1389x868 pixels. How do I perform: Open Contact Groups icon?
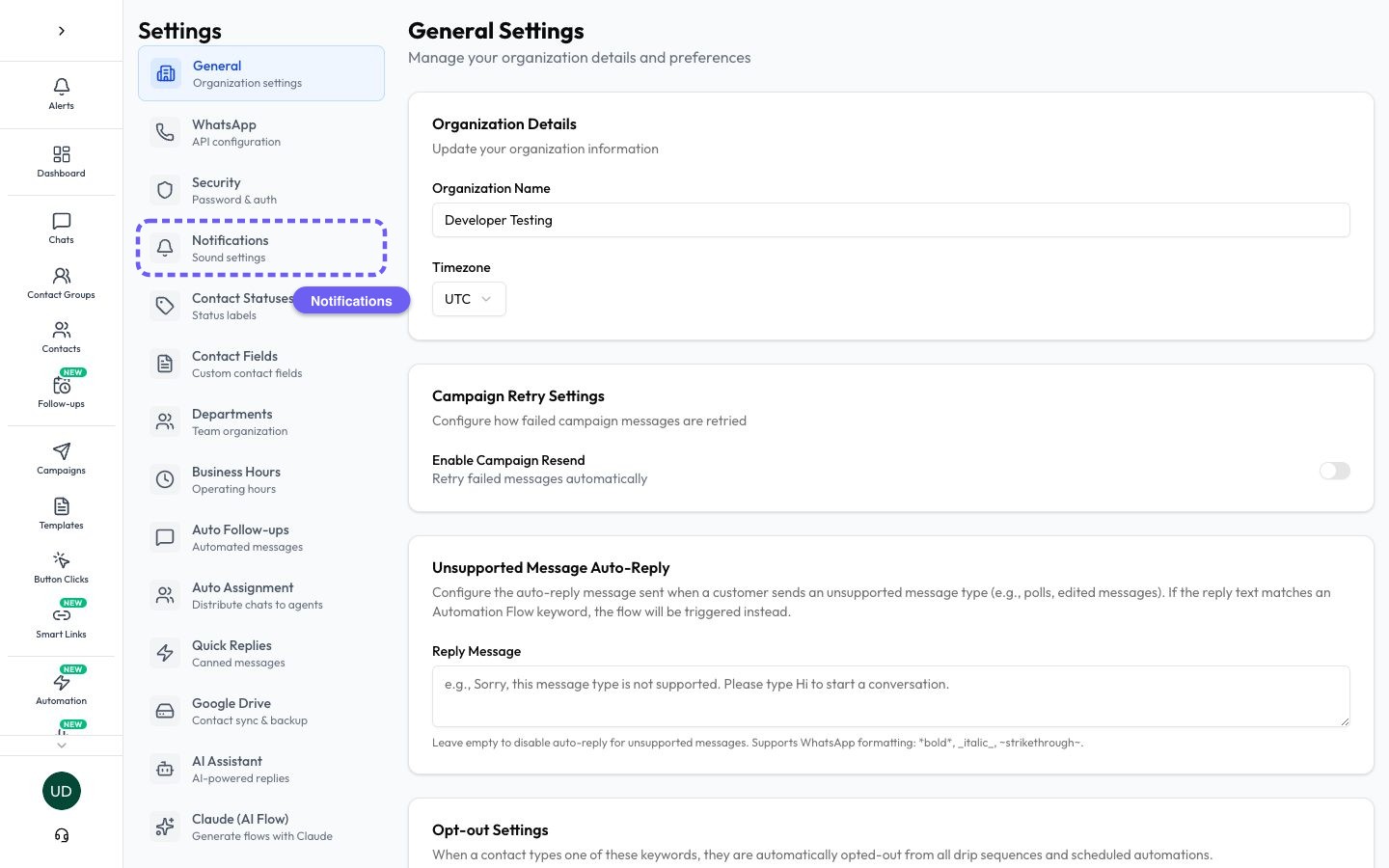(x=62, y=276)
